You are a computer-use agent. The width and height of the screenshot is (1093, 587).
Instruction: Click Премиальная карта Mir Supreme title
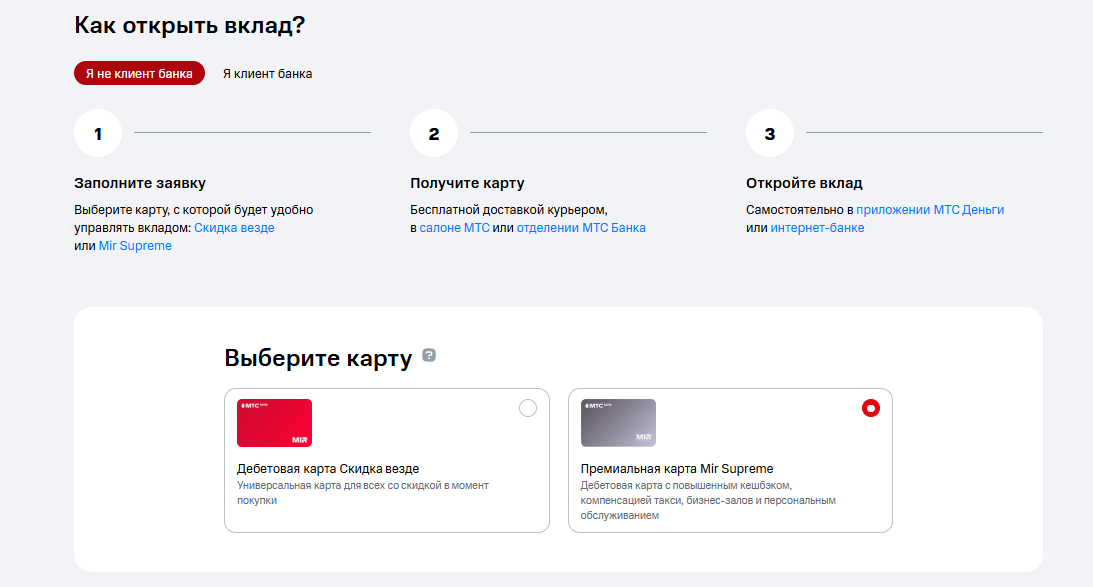click(x=677, y=468)
